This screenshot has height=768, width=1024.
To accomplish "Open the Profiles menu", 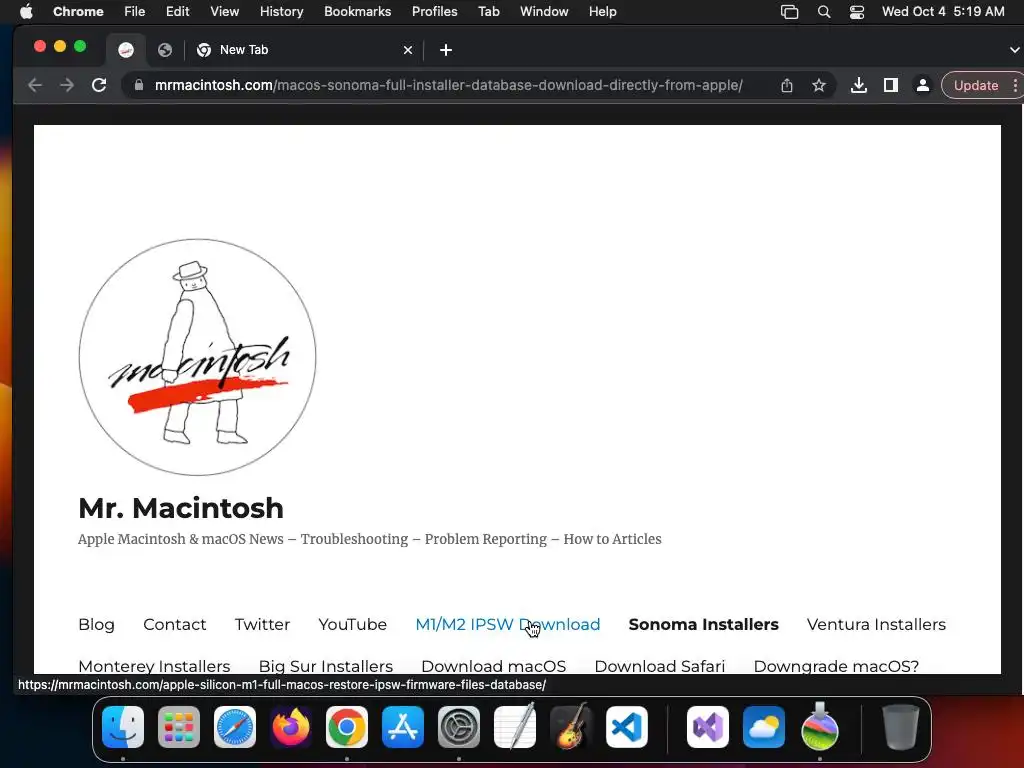I will [x=434, y=11].
